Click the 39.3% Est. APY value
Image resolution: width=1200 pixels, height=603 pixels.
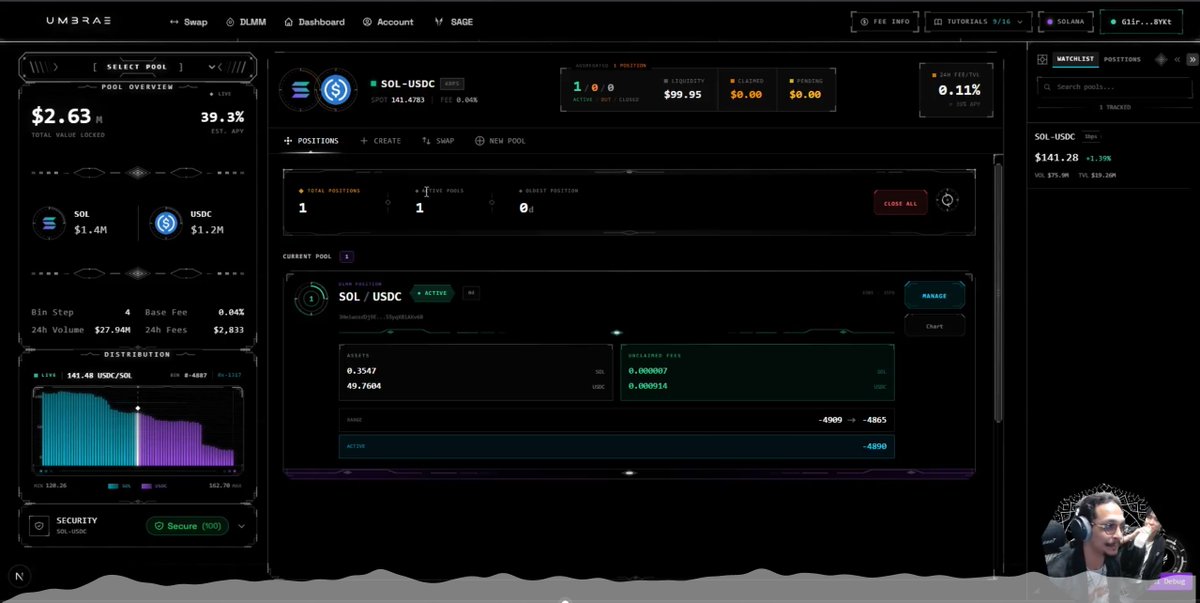pos(222,116)
